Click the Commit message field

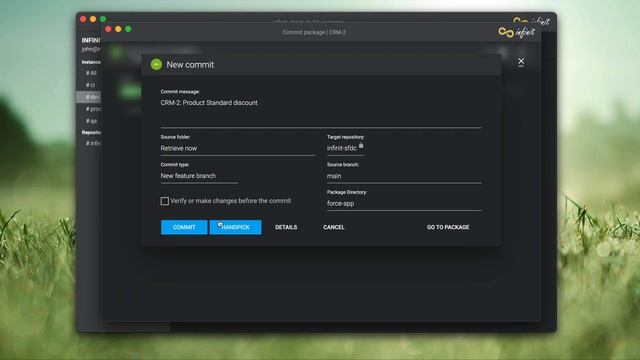[321, 112]
